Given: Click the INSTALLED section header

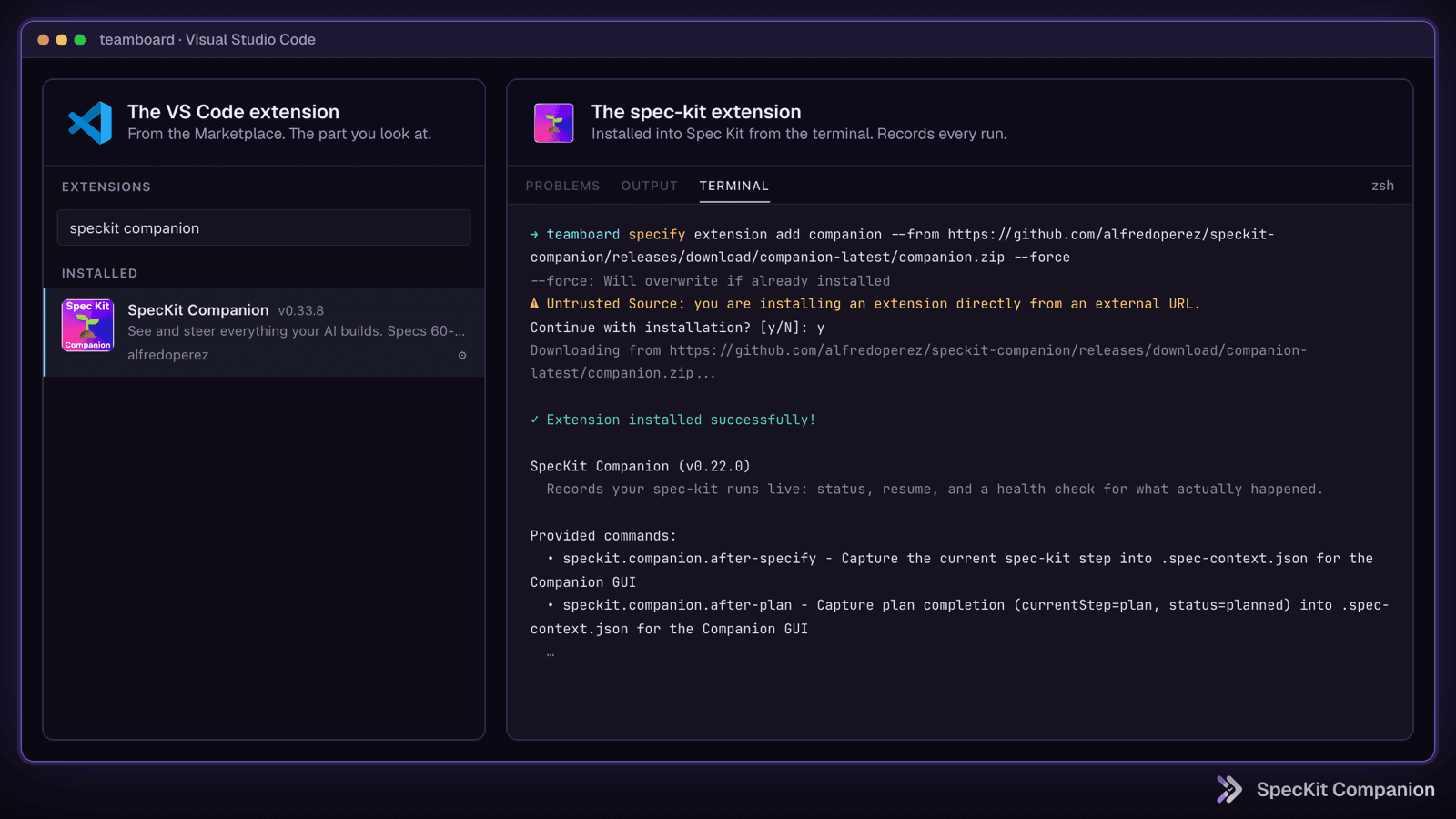Looking at the screenshot, I should (99, 273).
